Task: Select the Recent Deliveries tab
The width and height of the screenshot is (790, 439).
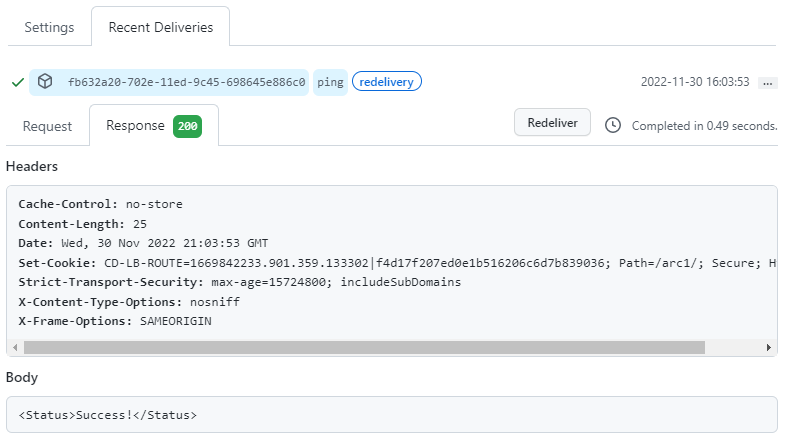Action: click(x=160, y=27)
